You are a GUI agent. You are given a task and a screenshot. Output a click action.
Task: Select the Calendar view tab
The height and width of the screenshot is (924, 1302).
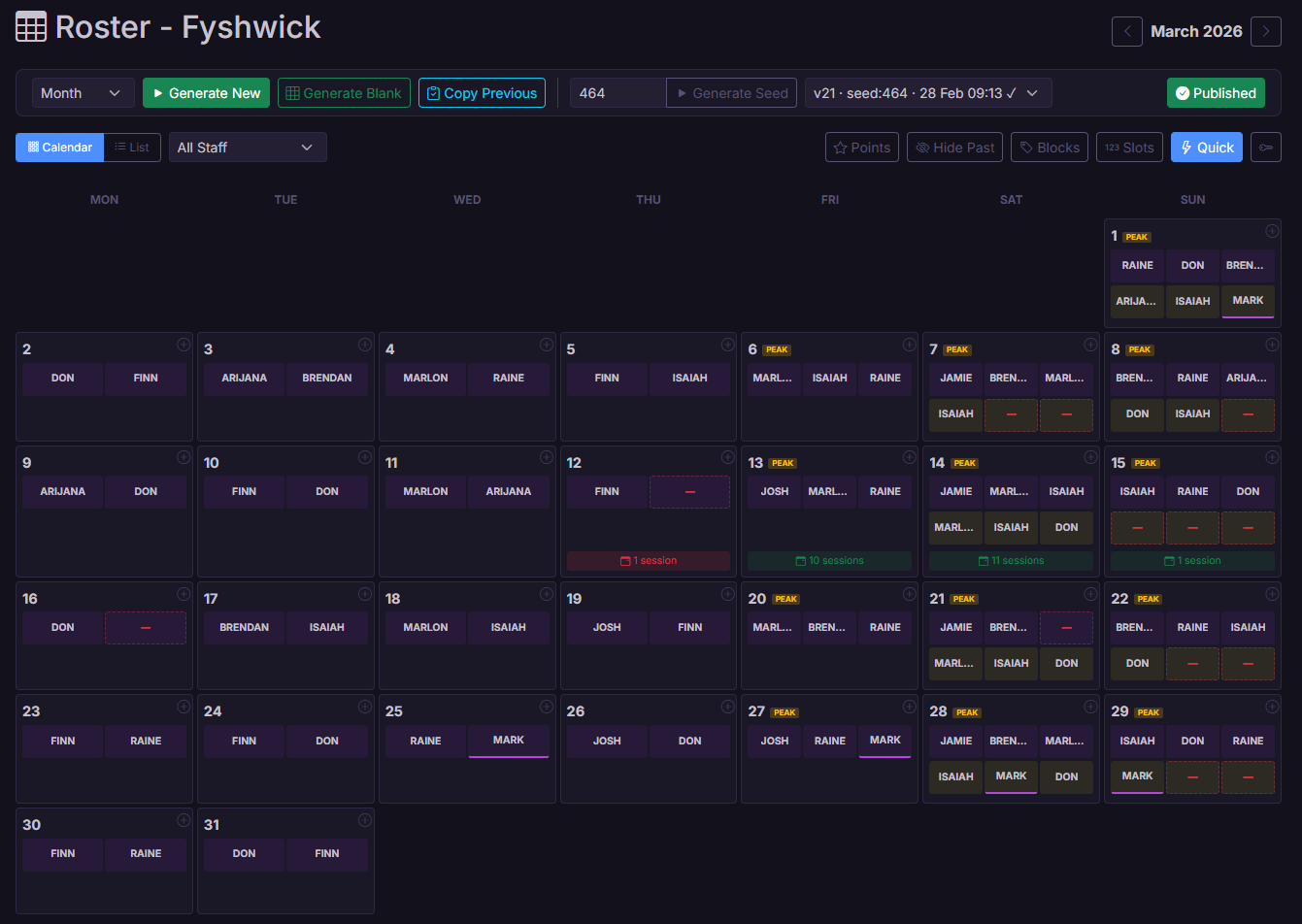pyautogui.click(x=59, y=147)
